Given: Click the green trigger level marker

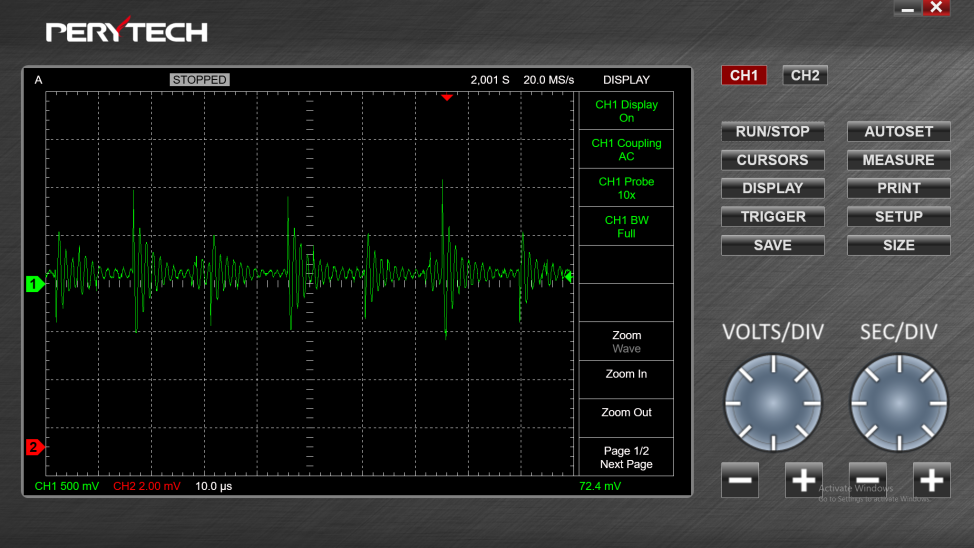Looking at the screenshot, I should (568, 277).
